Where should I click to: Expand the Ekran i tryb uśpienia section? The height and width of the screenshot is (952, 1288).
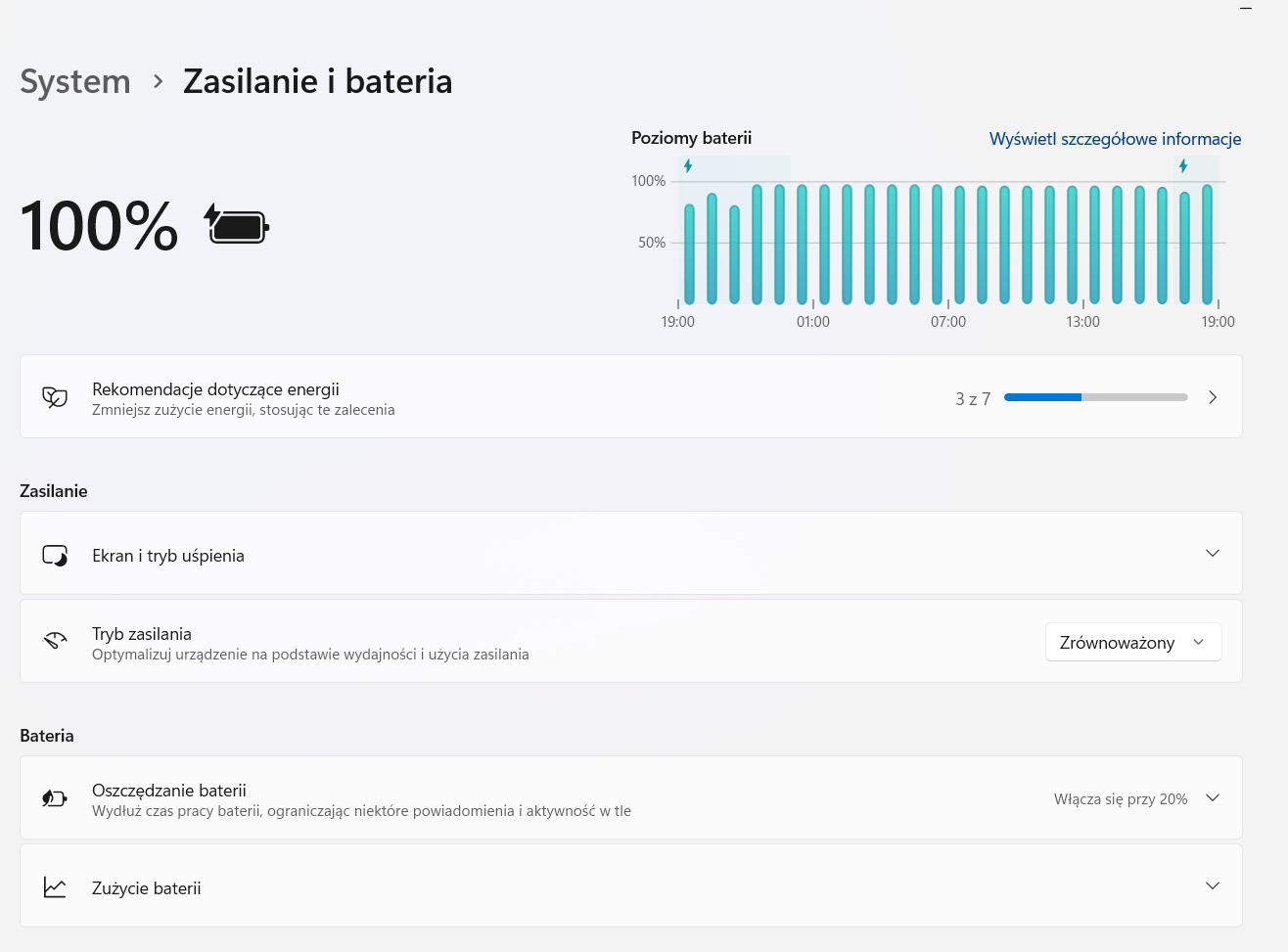click(x=1213, y=553)
